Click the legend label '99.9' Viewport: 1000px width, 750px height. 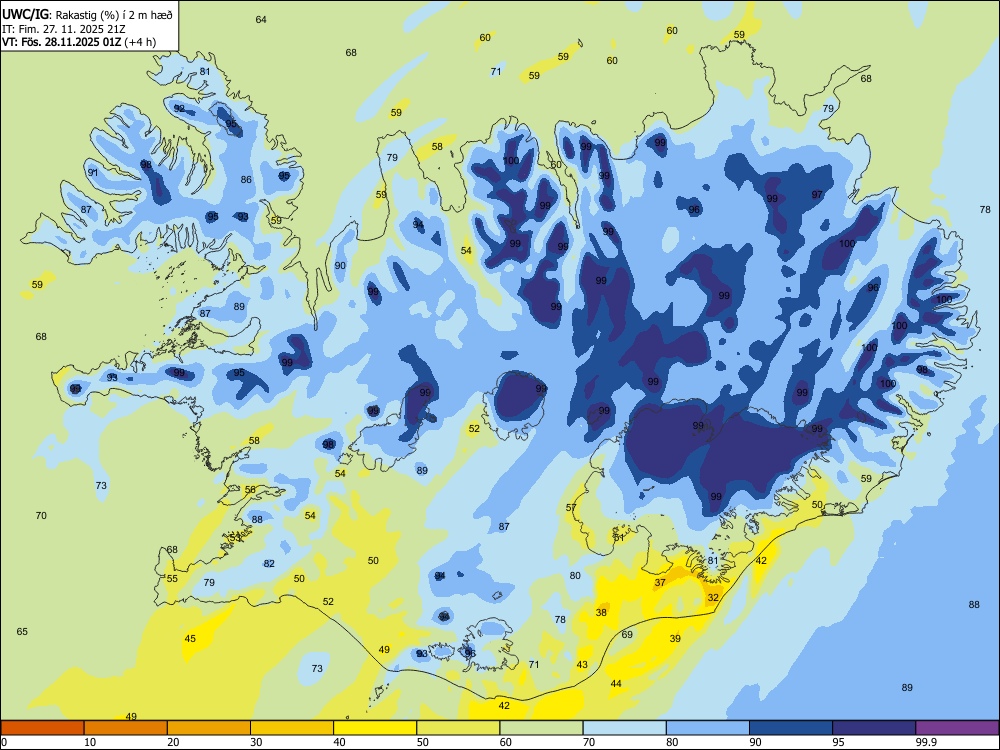coord(925,742)
